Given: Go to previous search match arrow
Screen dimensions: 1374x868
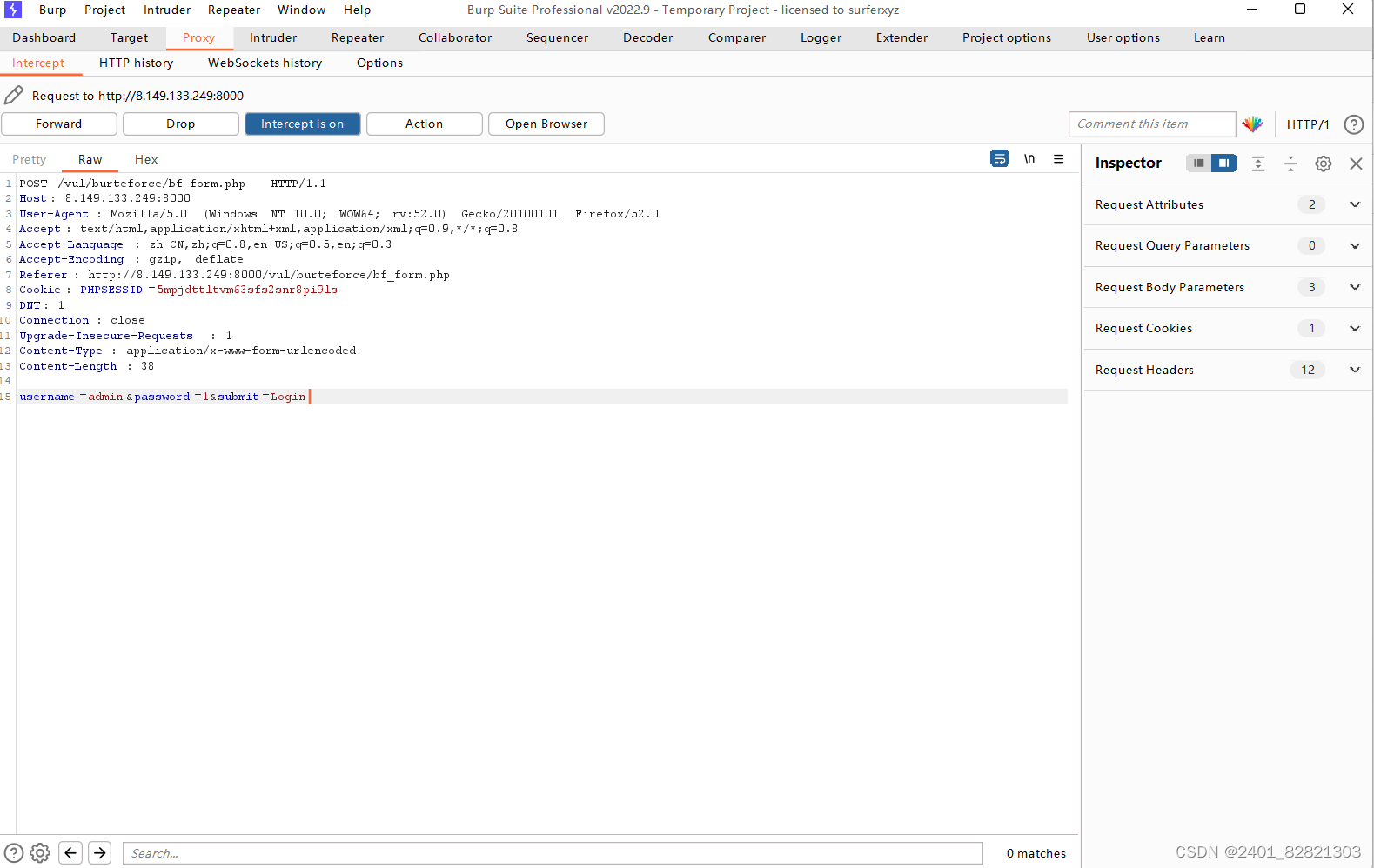Looking at the screenshot, I should [x=70, y=853].
